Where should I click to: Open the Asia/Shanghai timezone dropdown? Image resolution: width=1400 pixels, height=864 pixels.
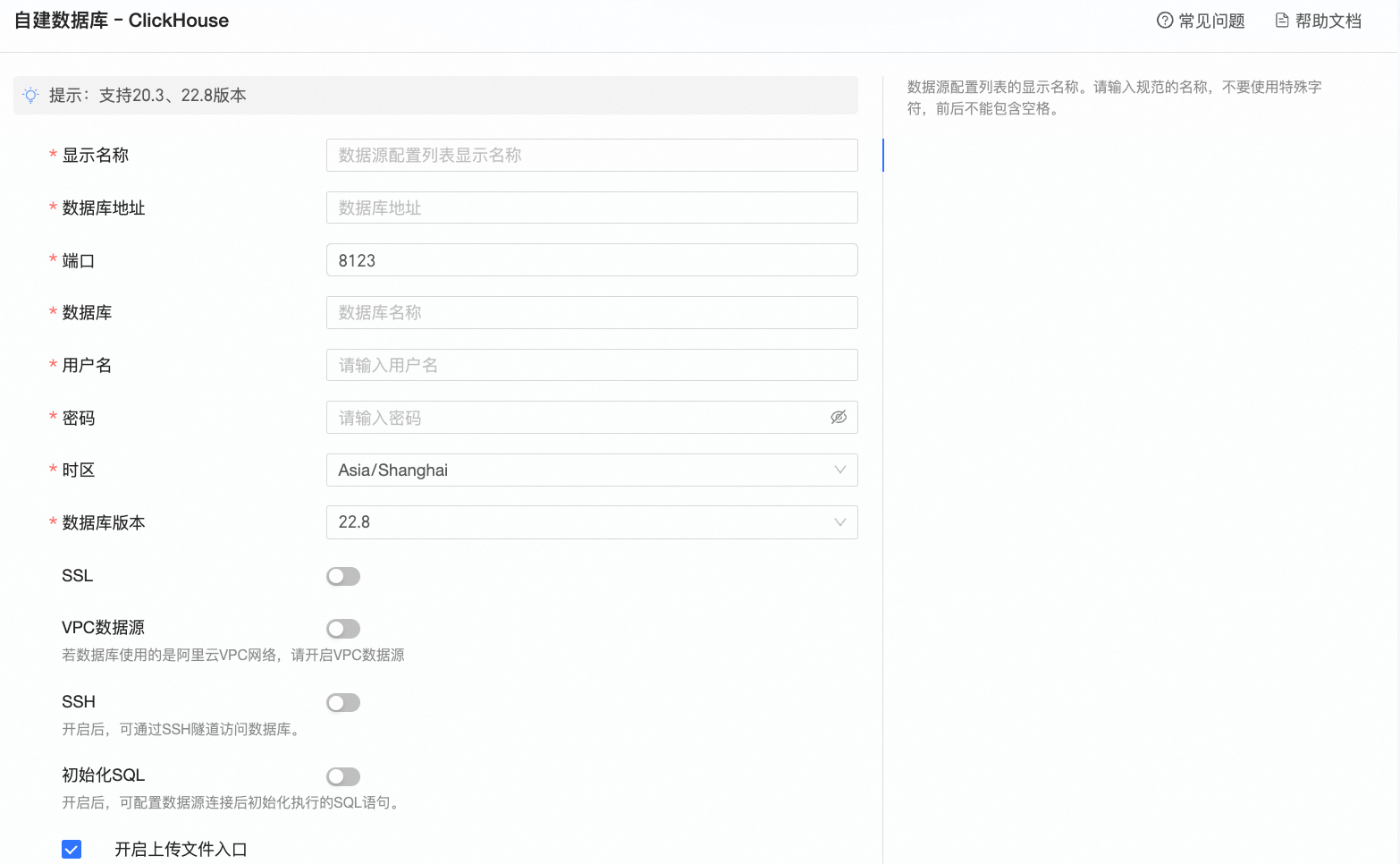[x=592, y=470]
